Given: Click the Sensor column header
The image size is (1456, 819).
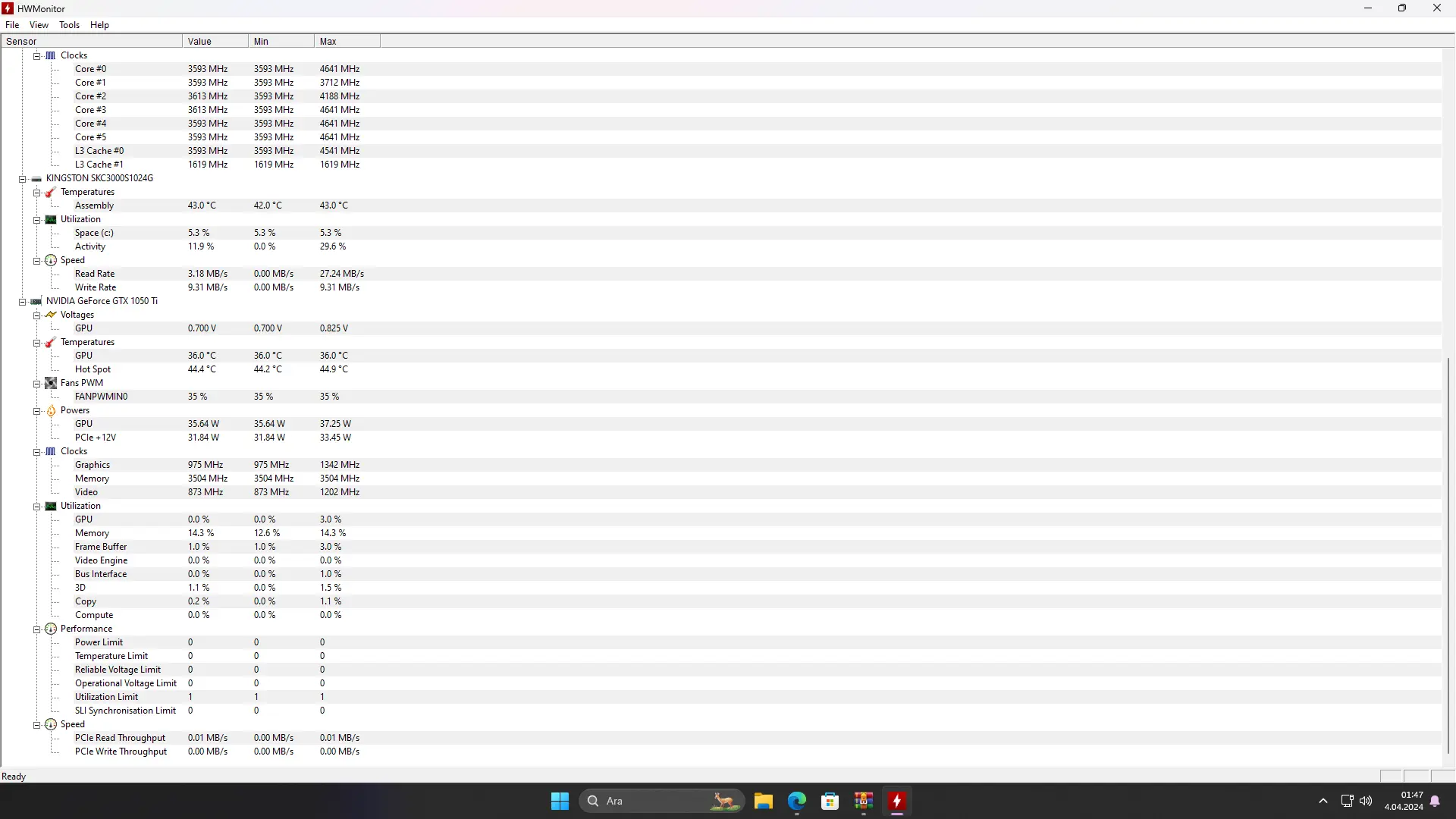Looking at the screenshot, I should [92, 42].
